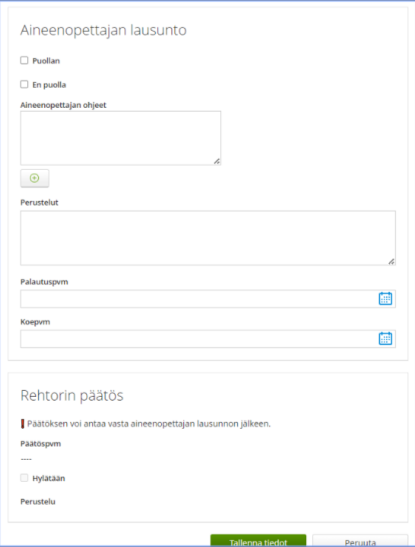Click the Peruuta button
415x547 pixels.
[x=360, y=540]
